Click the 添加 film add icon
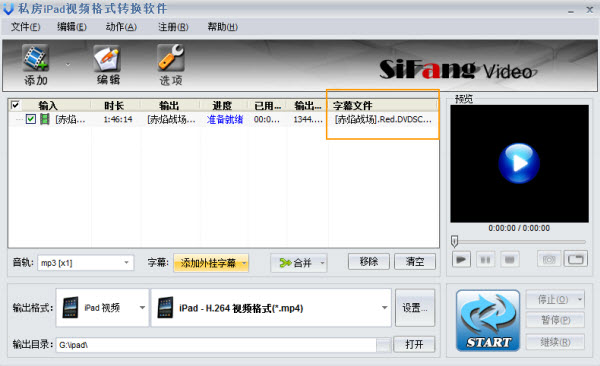The height and width of the screenshot is (366, 600). tap(35, 58)
